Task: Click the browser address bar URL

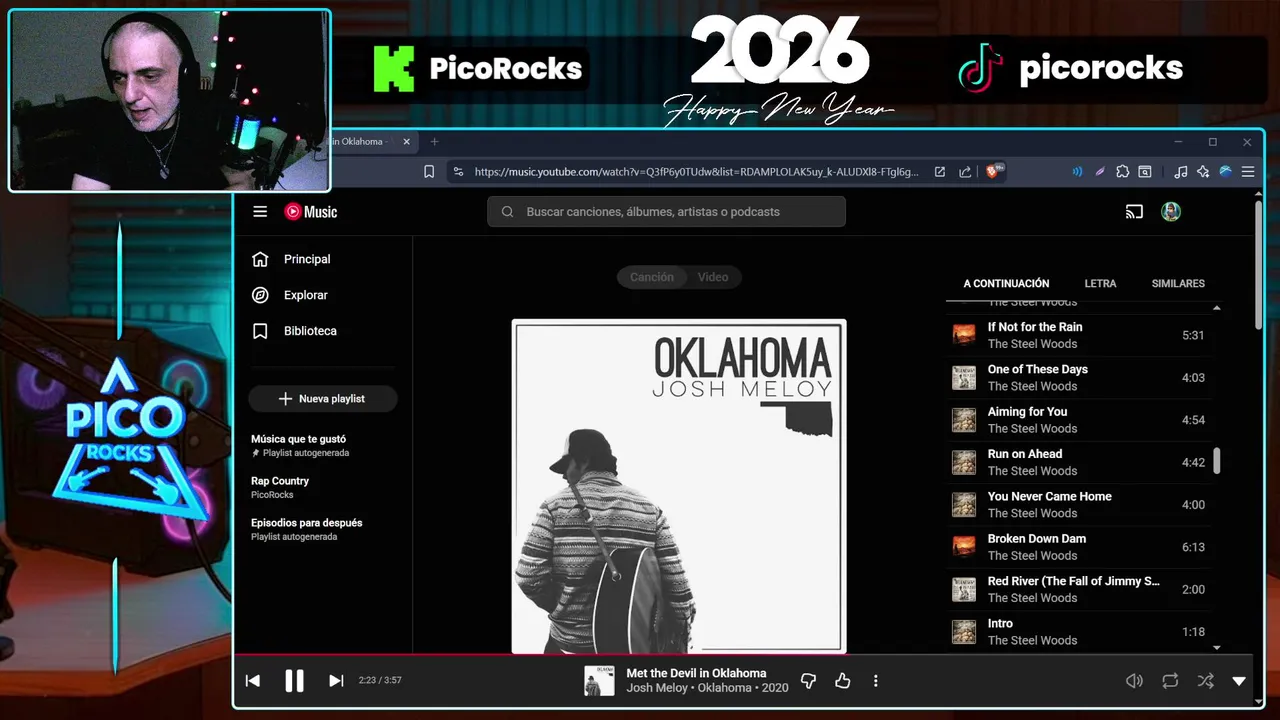Action: 696,172
